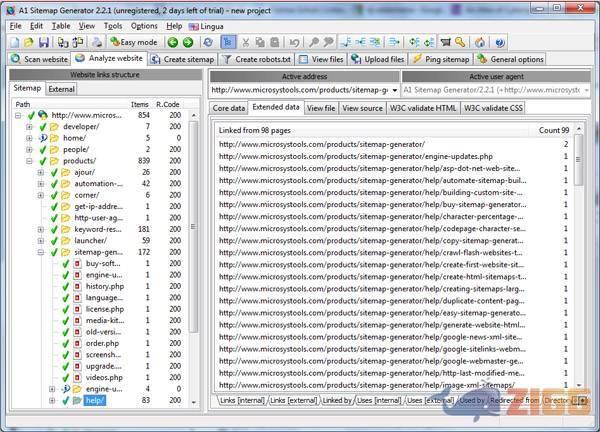Collapse the root website node
This screenshot has width=600, height=432.
[x=18, y=115]
